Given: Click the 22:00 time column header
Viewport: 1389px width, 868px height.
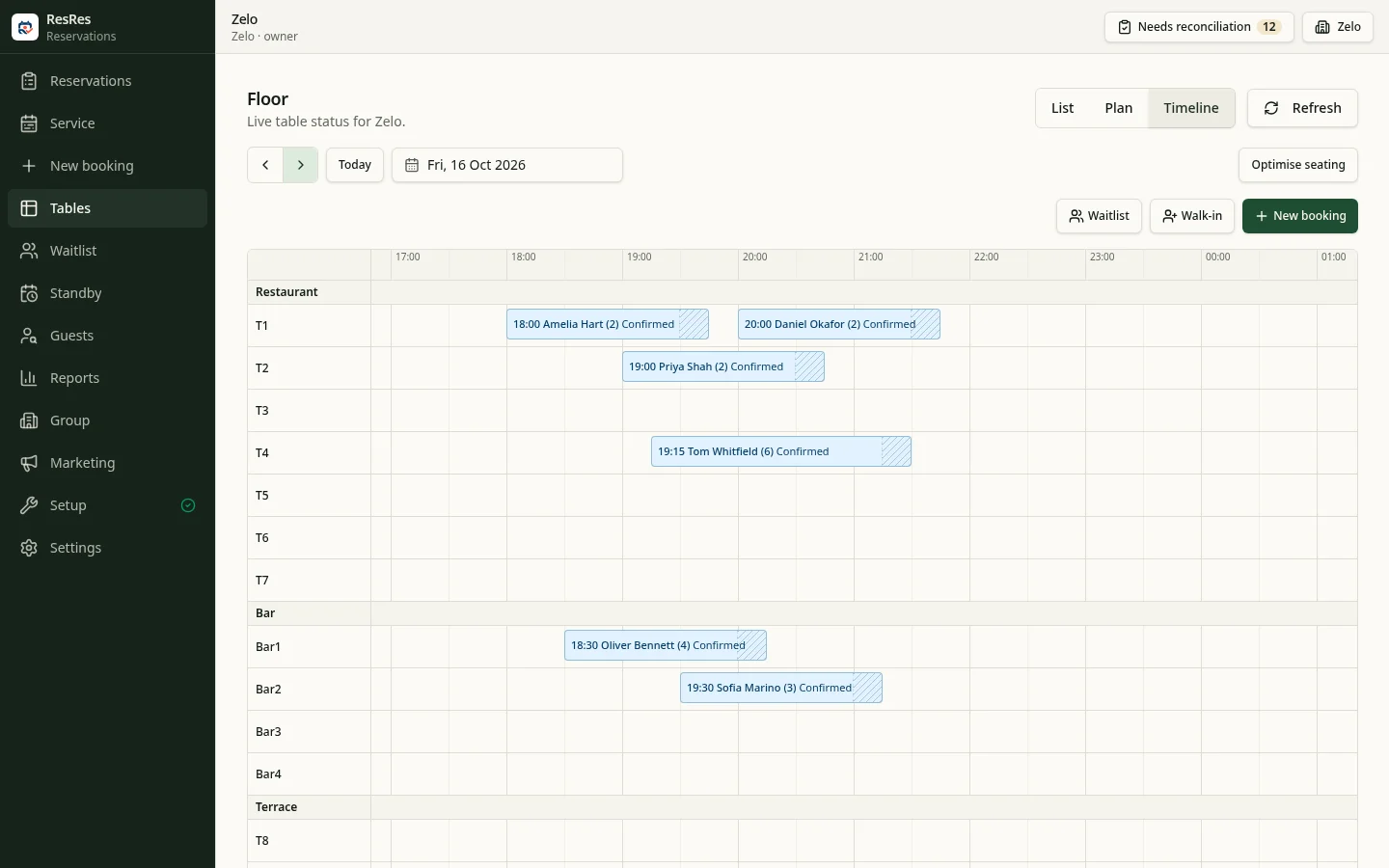Looking at the screenshot, I should [x=987, y=258].
